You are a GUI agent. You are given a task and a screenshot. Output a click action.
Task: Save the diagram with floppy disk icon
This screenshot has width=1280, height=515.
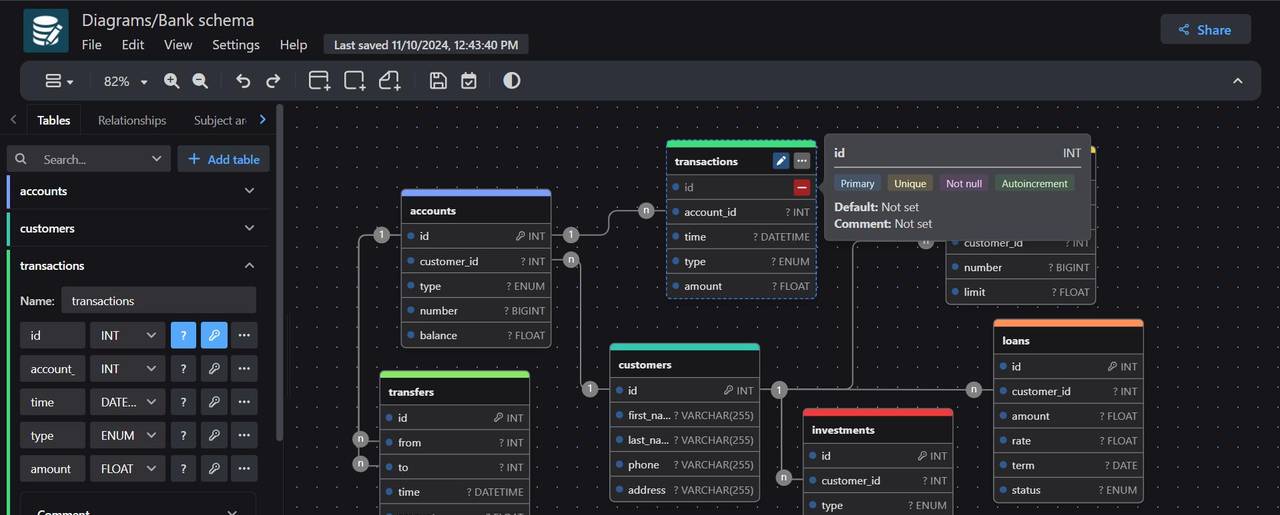pyautogui.click(x=438, y=81)
